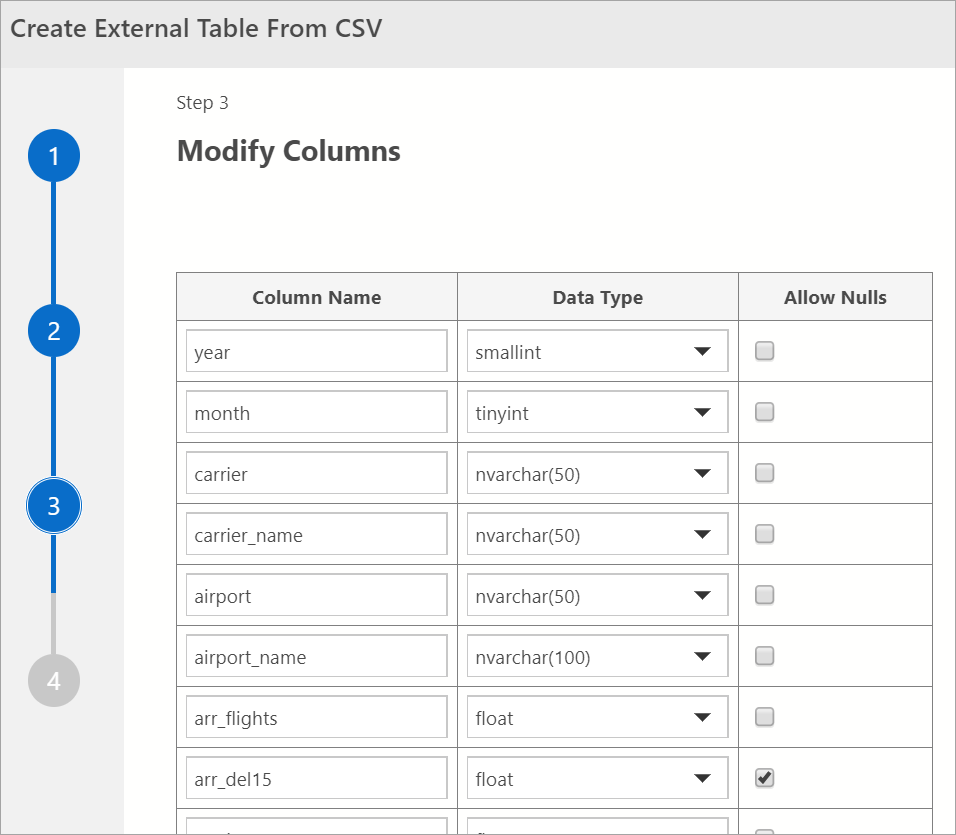Viewport: 956px width, 835px height.
Task: Select the active step 3 indicator
Action: point(53,505)
